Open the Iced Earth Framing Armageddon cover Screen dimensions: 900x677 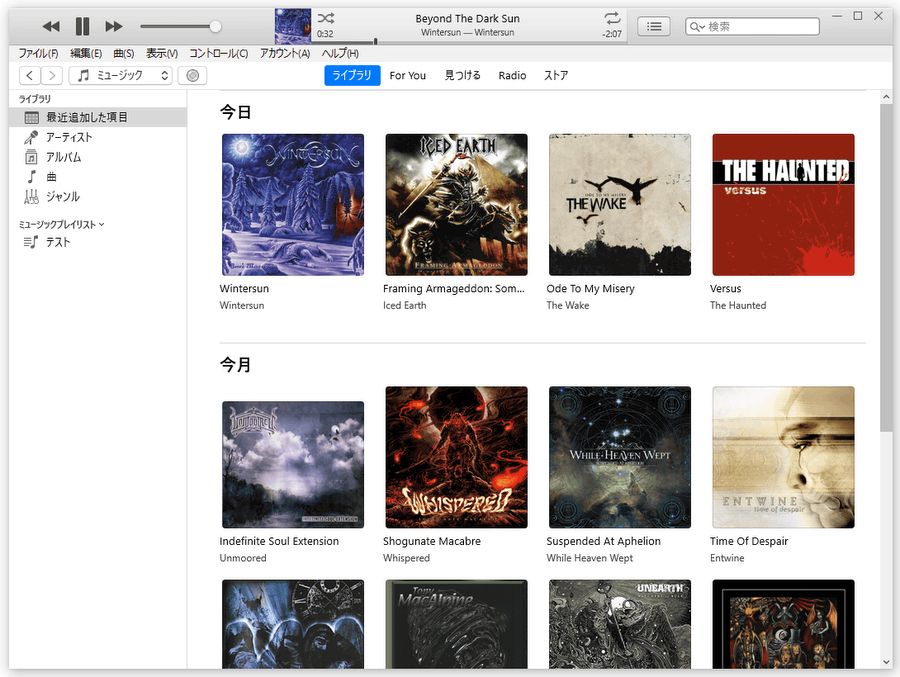point(456,205)
